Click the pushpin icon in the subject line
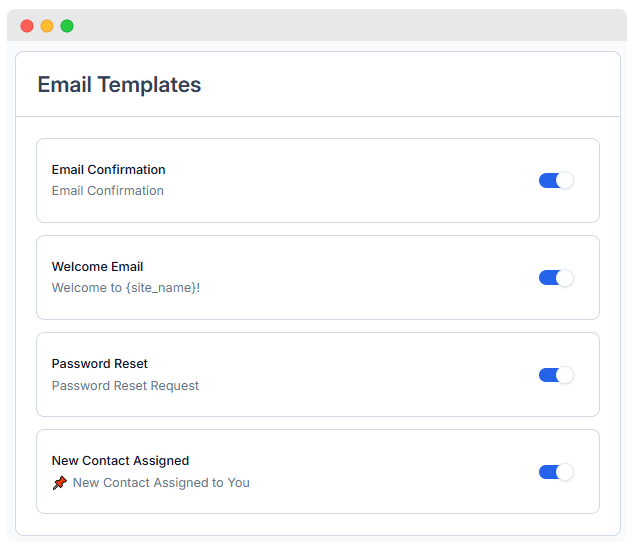 click(60, 483)
